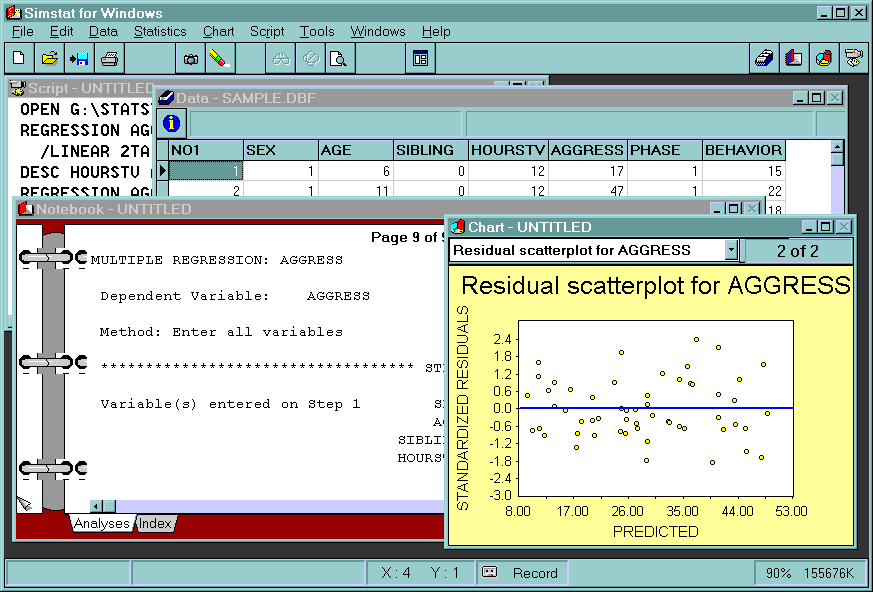
Task: Open the Statistics menu
Action: (x=160, y=32)
